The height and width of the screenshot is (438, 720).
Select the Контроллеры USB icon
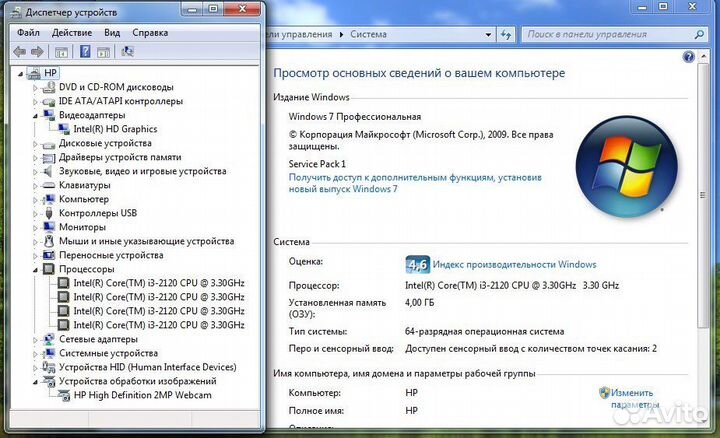click(x=49, y=213)
